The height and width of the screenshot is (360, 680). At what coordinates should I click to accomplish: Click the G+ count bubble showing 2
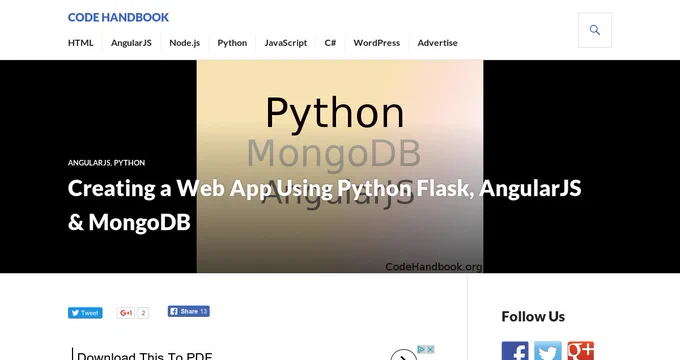tap(143, 313)
